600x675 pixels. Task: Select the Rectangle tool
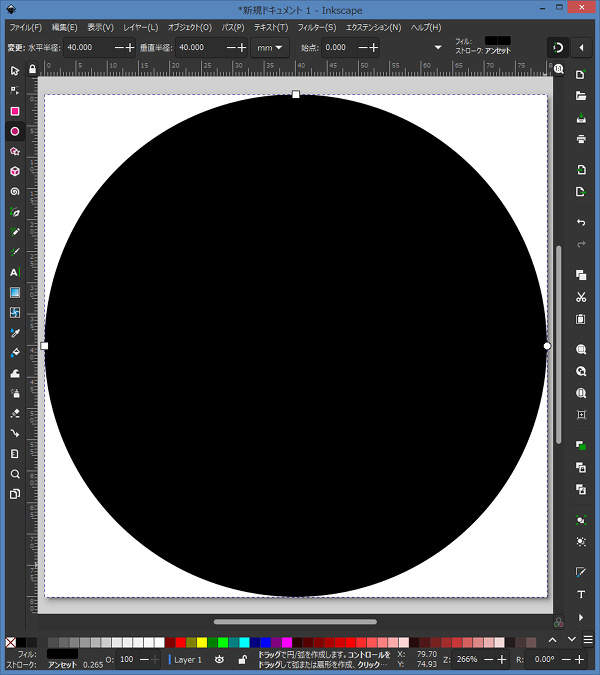15,111
